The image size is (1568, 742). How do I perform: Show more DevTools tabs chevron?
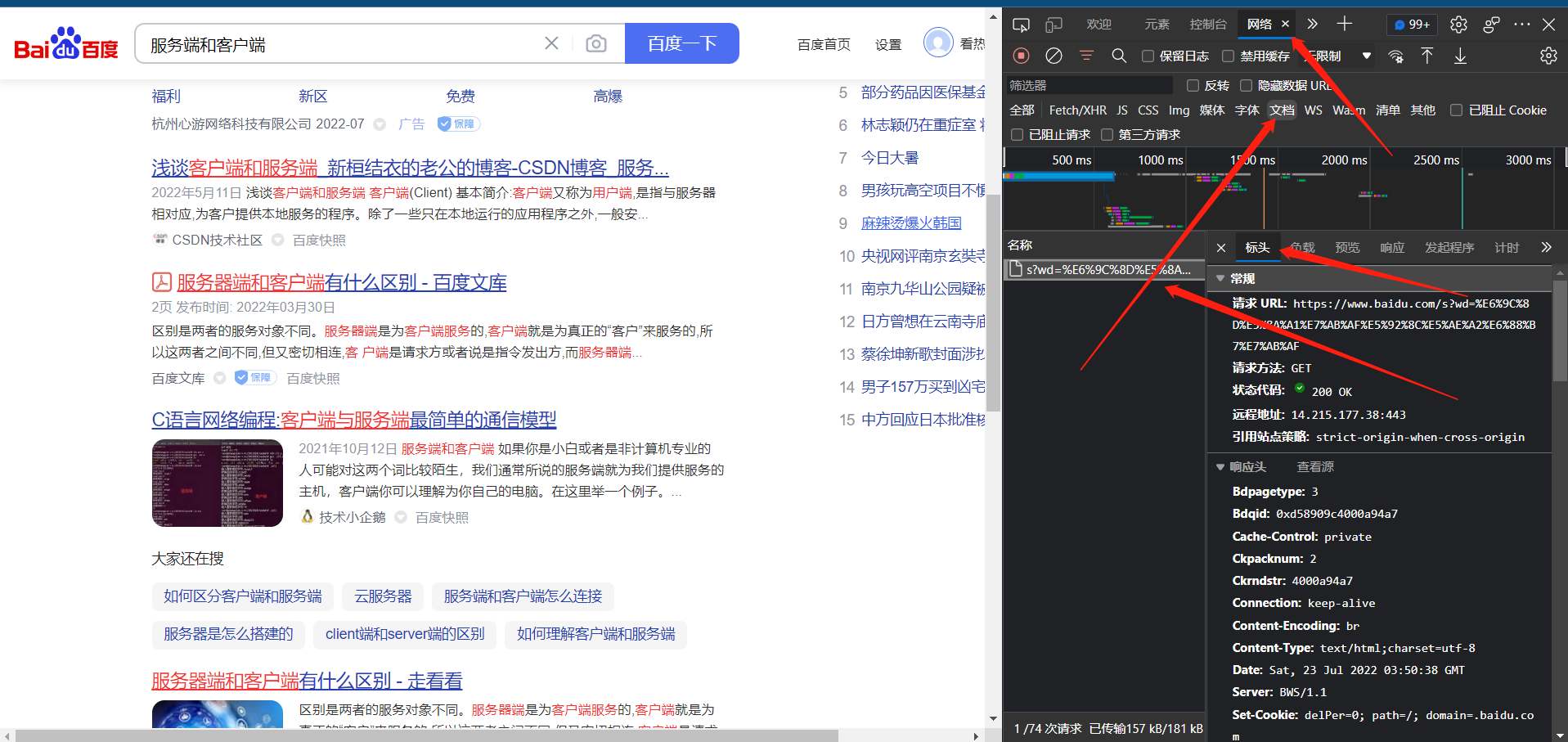[x=1312, y=24]
